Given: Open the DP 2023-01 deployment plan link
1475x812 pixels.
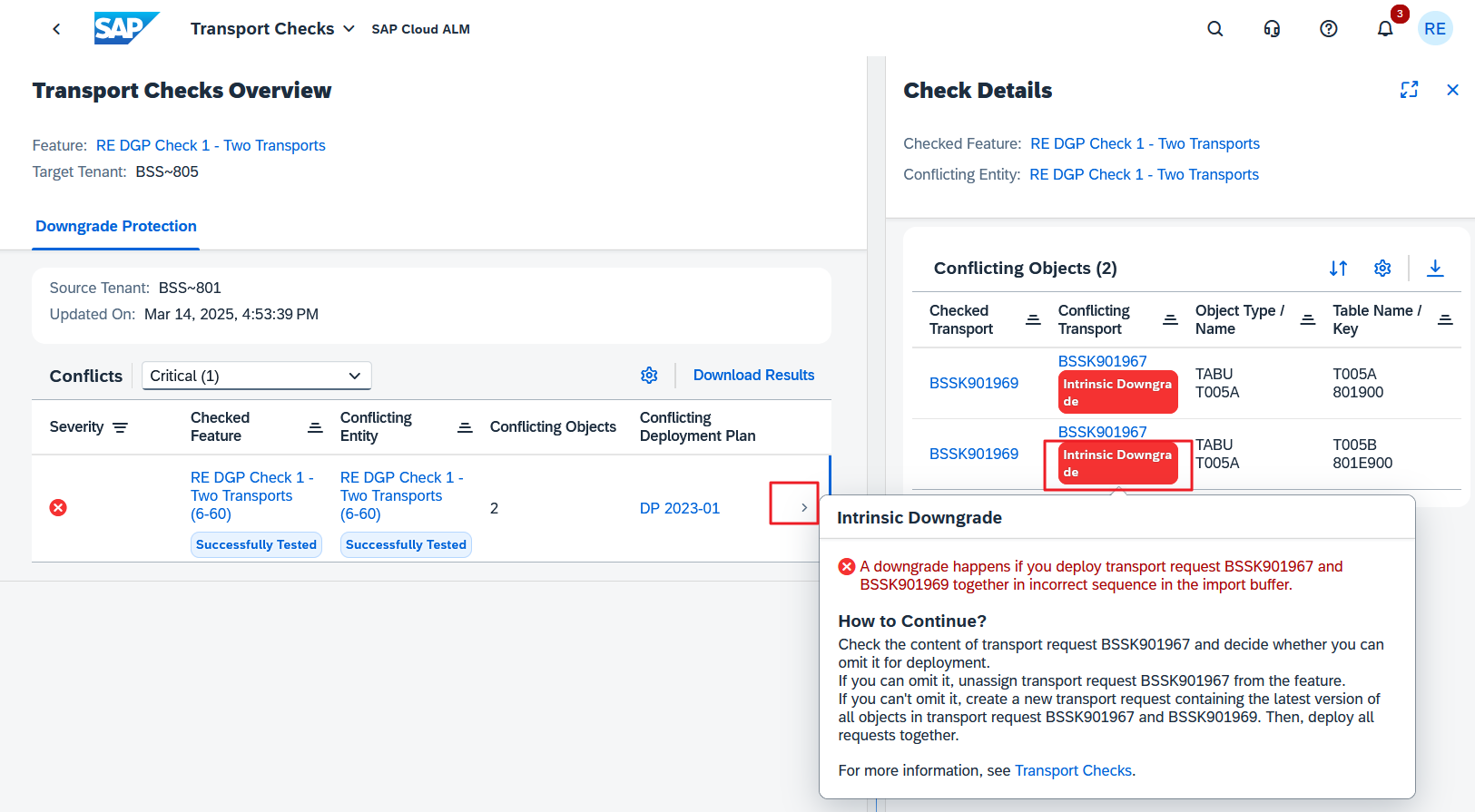Looking at the screenshot, I should 679,509.
